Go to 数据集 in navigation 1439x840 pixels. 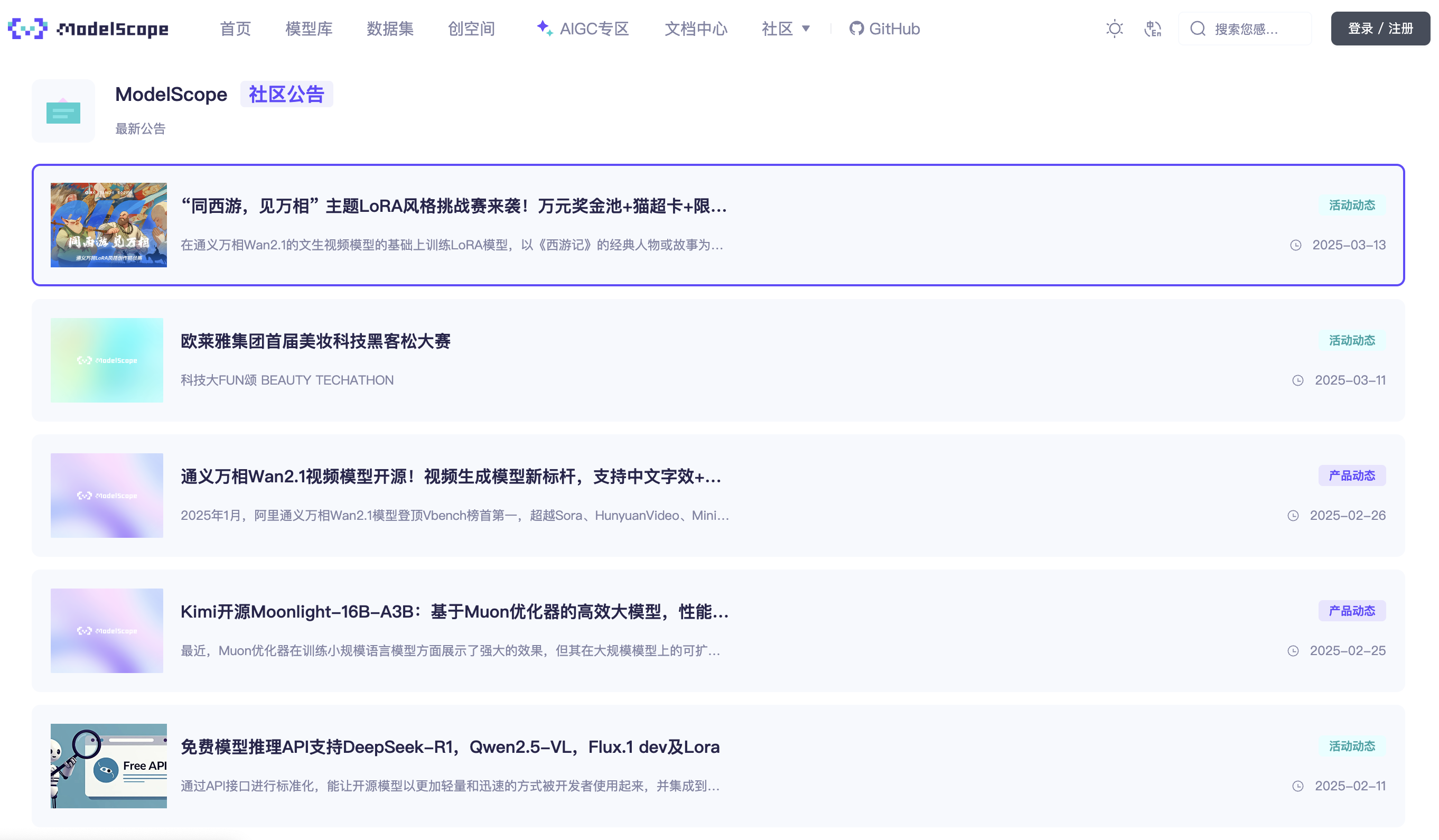coord(389,29)
